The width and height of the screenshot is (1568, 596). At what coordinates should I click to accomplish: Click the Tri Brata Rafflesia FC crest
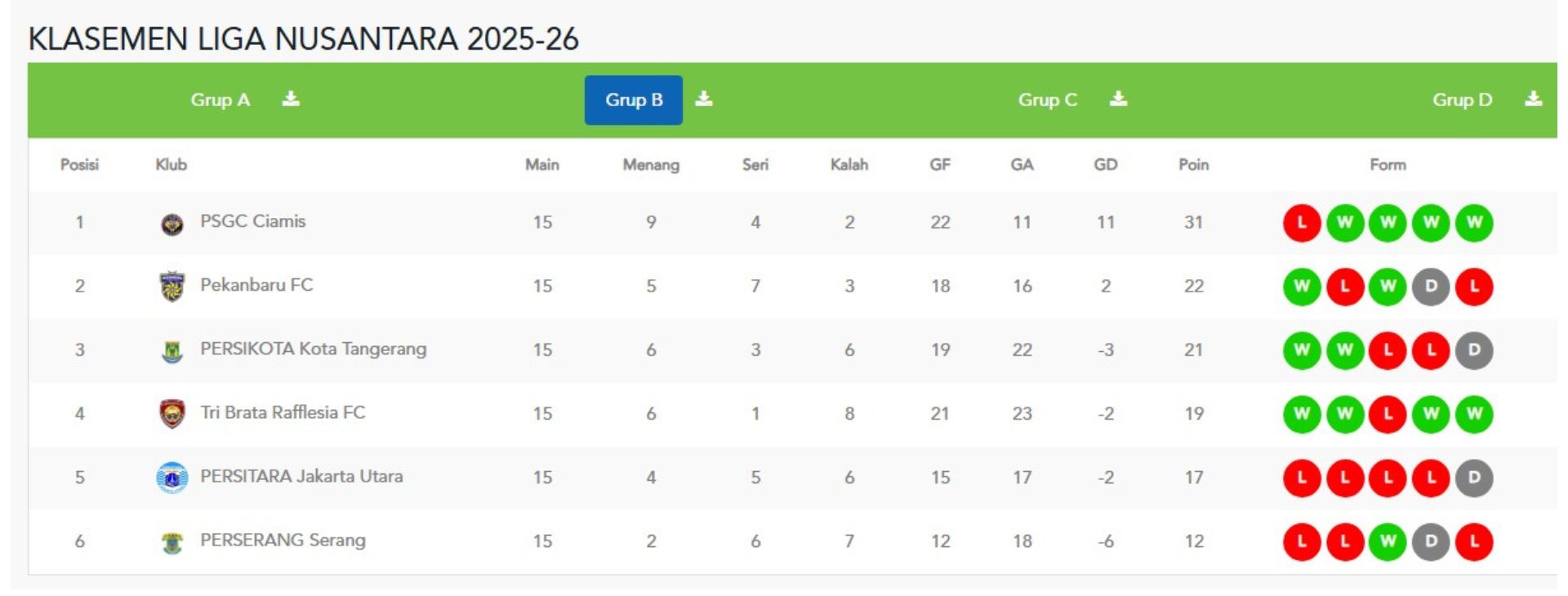pyautogui.click(x=171, y=414)
